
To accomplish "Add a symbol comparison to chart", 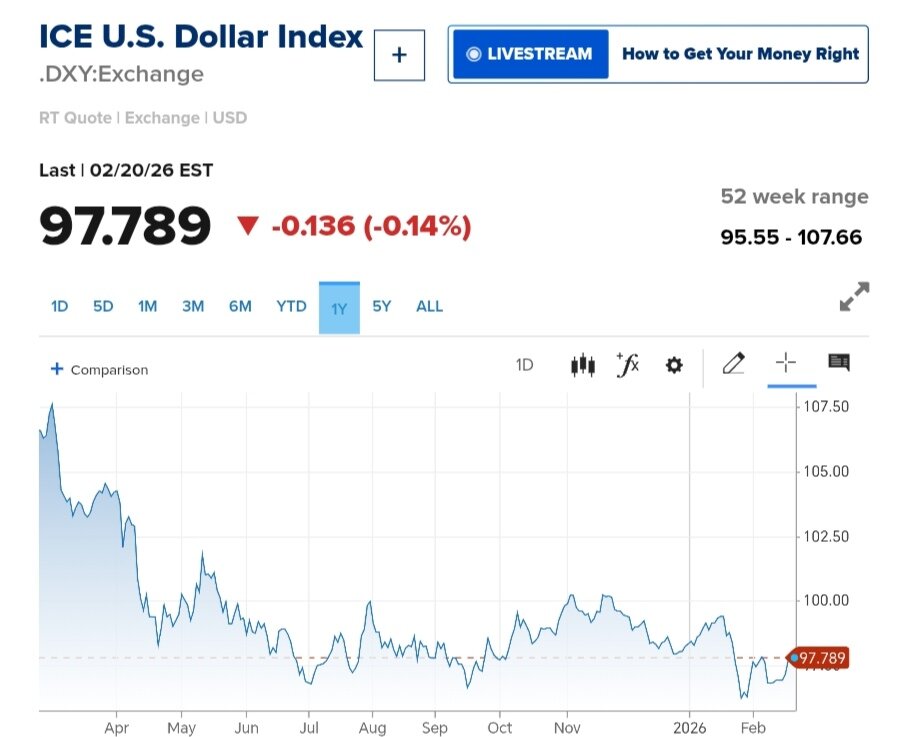I will 99,370.
